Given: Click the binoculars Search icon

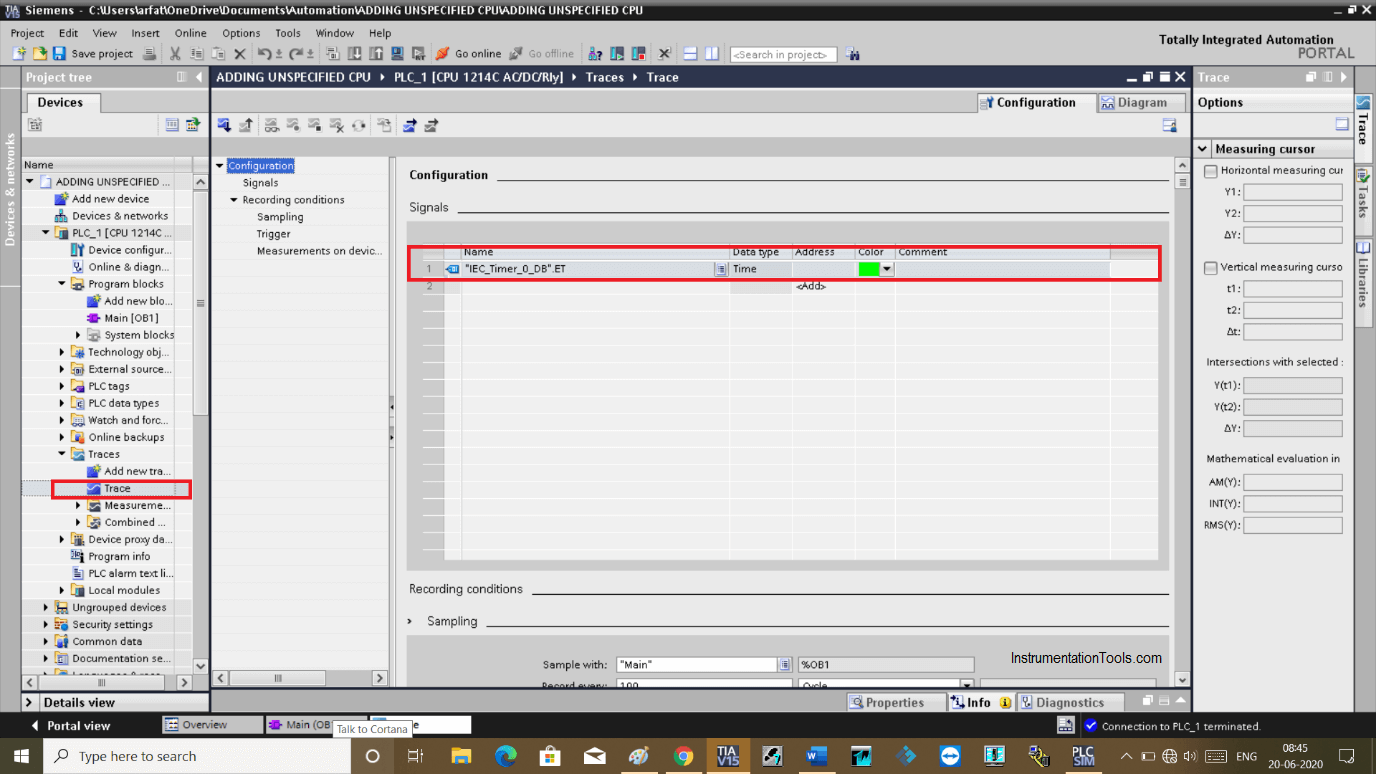Looking at the screenshot, I should (x=852, y=54).
